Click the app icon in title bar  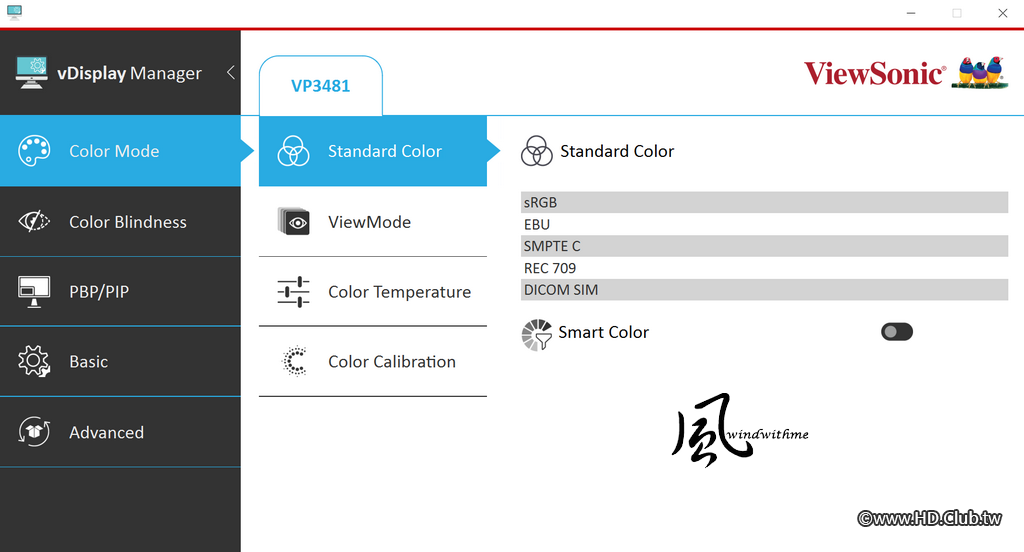pos(14,12)
